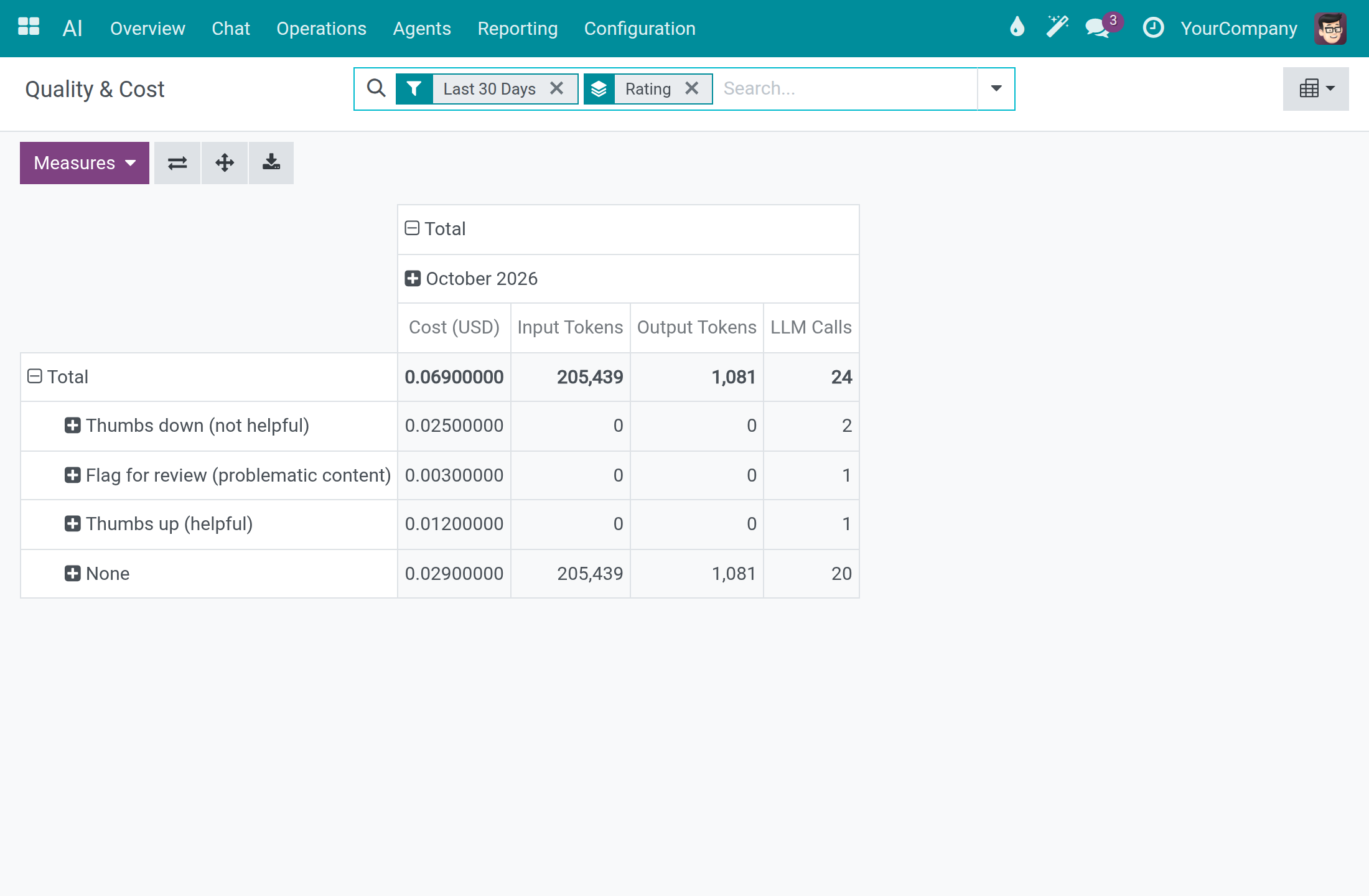Image resolution: width=1369 pixels, height=896 pixels.
Task: Open the Reporting menu
Action: point(518,29)
